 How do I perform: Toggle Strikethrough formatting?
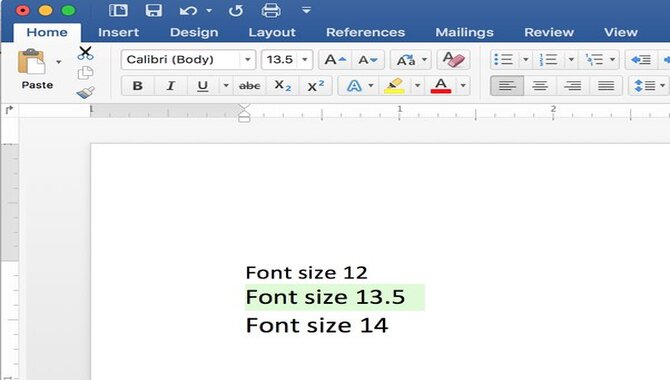(x=250, y=86)
